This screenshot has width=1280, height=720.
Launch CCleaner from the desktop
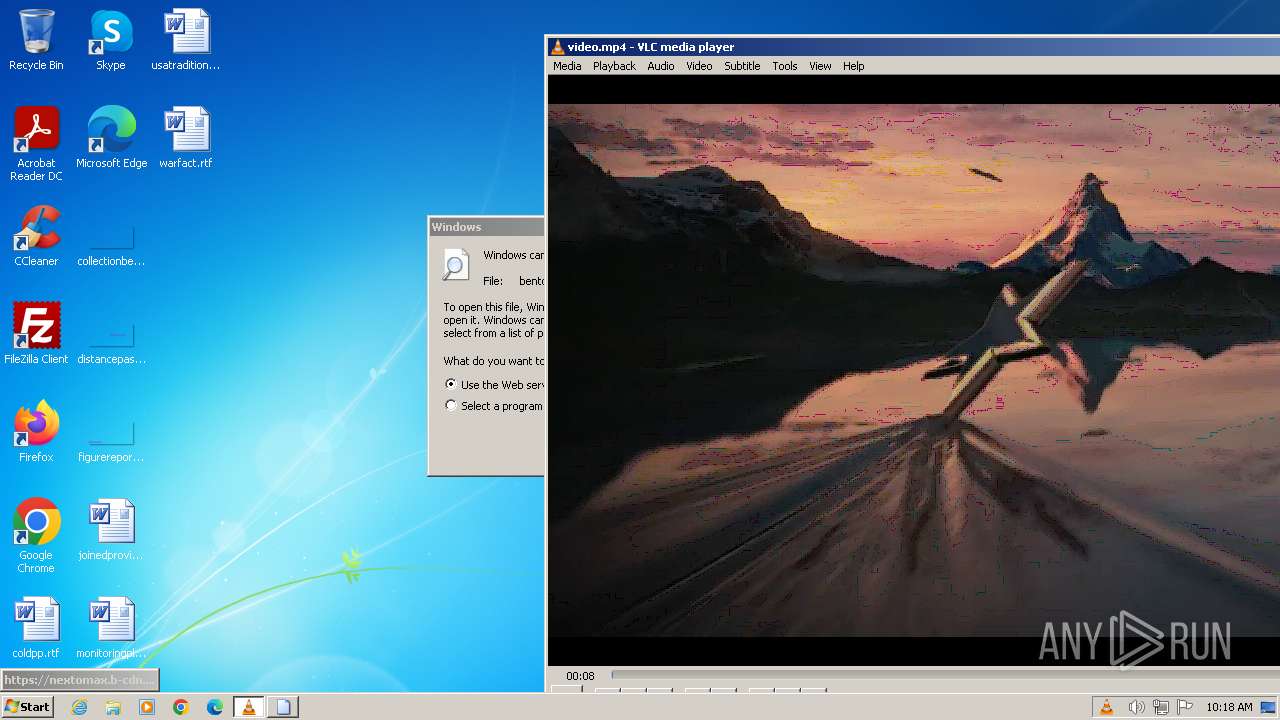(36, 236)
